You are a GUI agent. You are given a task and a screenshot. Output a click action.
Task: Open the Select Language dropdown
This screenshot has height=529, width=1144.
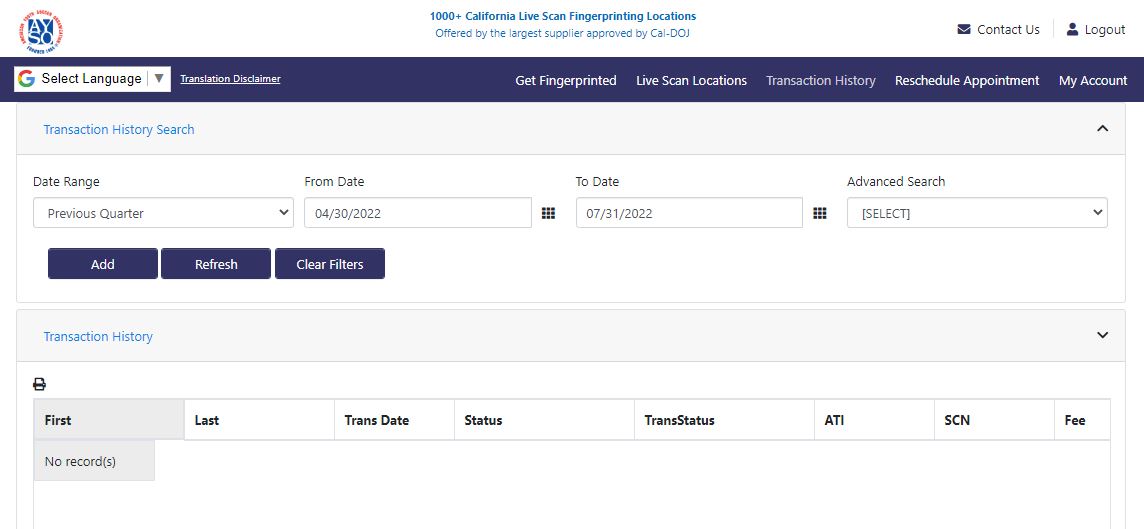point(92,79)
